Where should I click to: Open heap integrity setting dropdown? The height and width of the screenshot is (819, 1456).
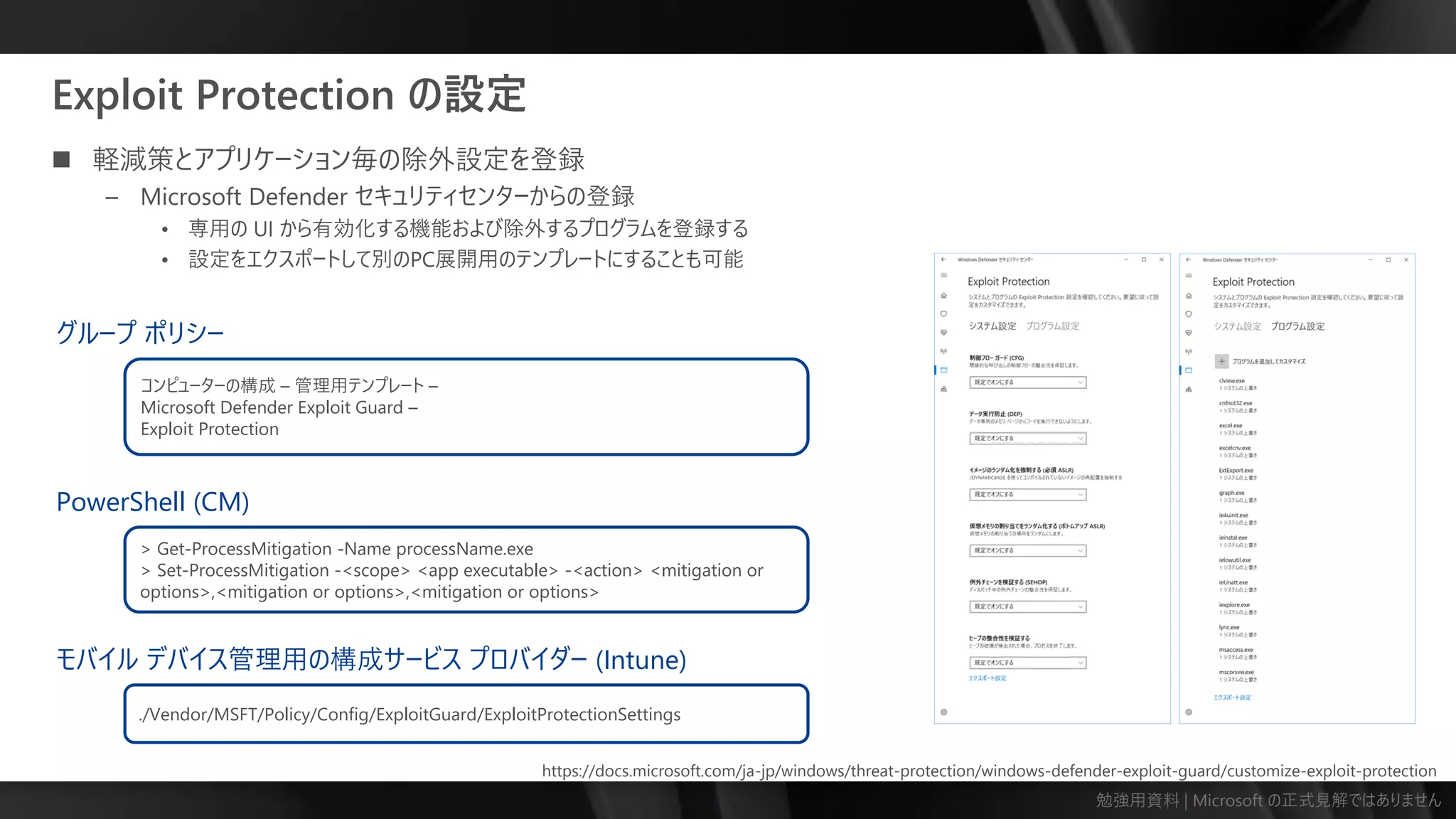pyautogui.click(x=1028, y=663)
